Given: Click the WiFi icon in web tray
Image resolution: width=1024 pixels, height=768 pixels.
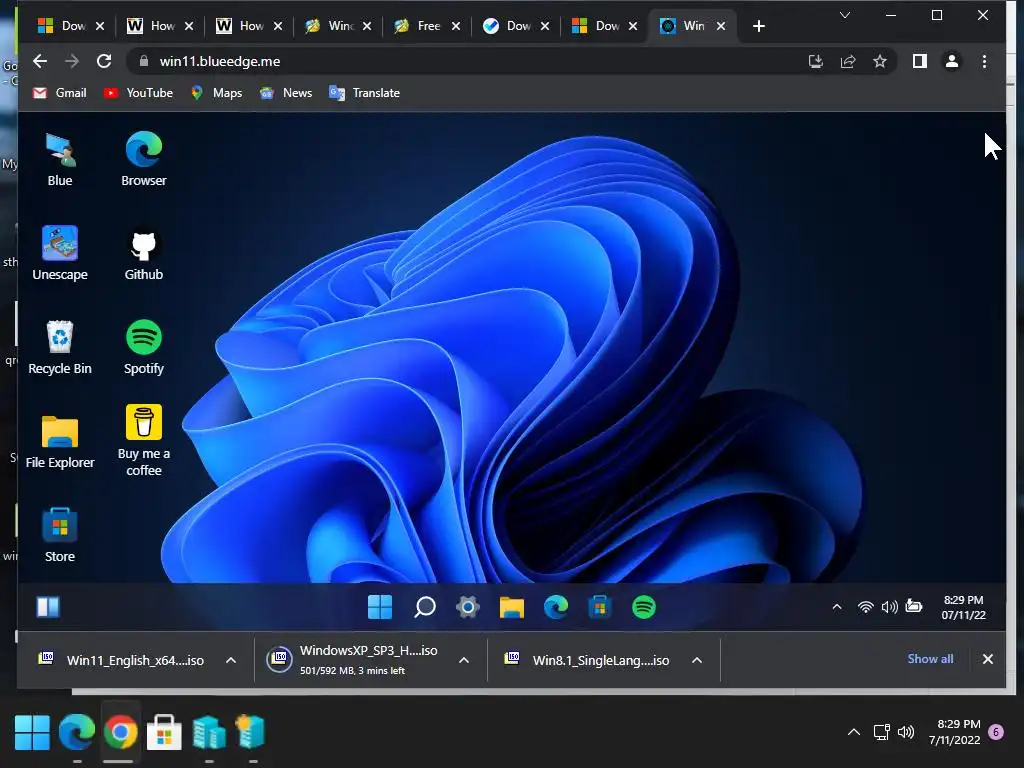Looking at the screenshot, I should pos(865,607).
